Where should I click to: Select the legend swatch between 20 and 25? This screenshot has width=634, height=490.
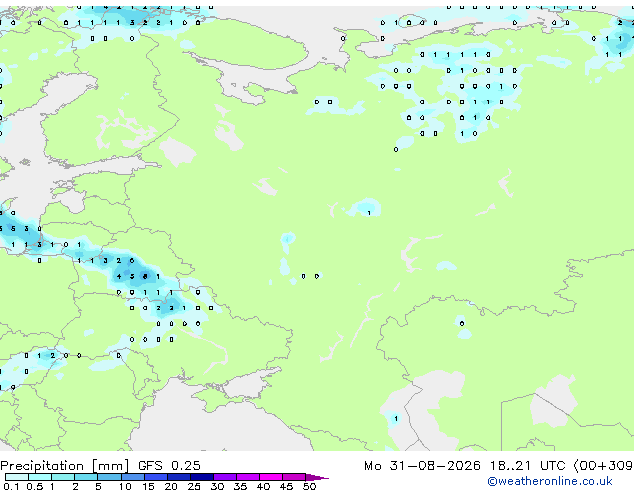[179, 477]
